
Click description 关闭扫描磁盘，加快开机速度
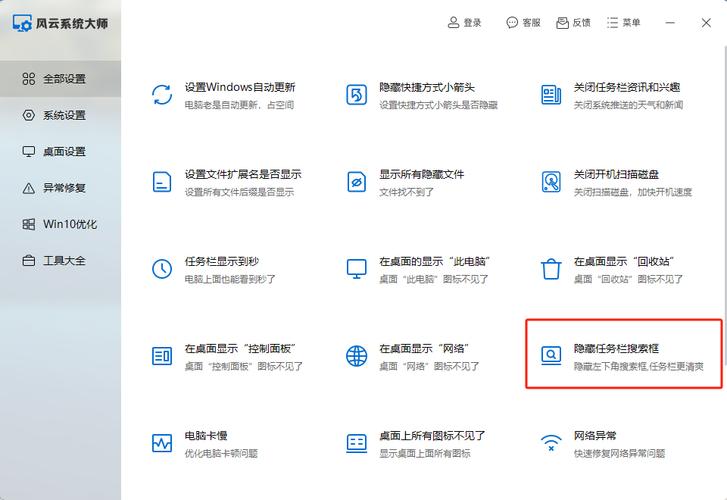[x=633, y=192]
